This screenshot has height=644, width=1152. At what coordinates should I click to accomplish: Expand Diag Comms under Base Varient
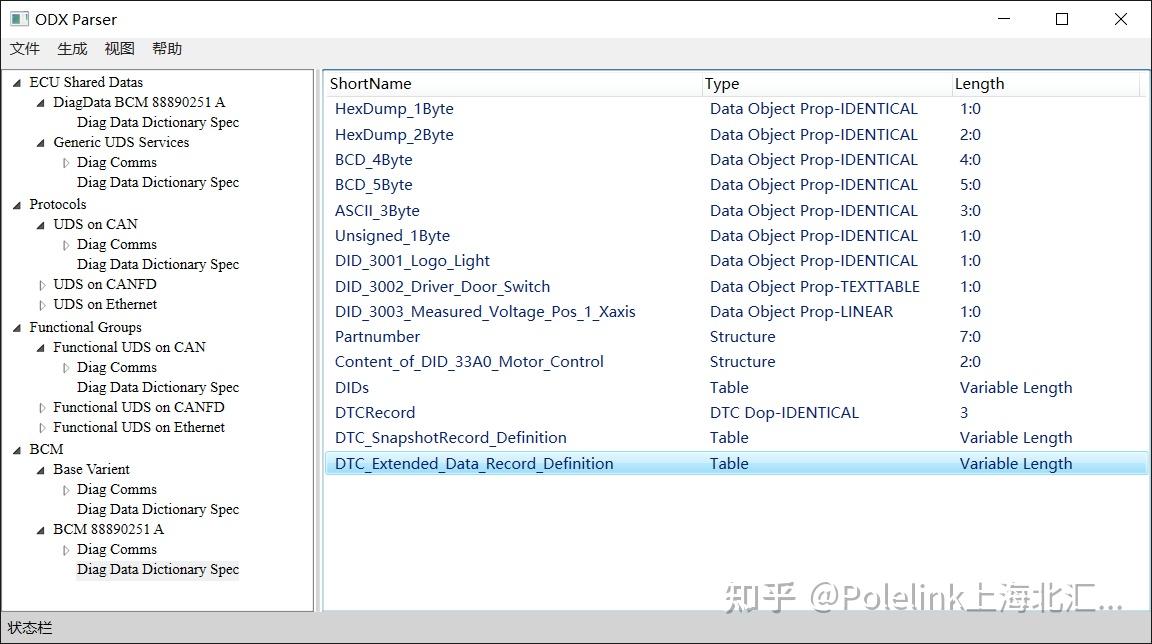pos(65,489)
